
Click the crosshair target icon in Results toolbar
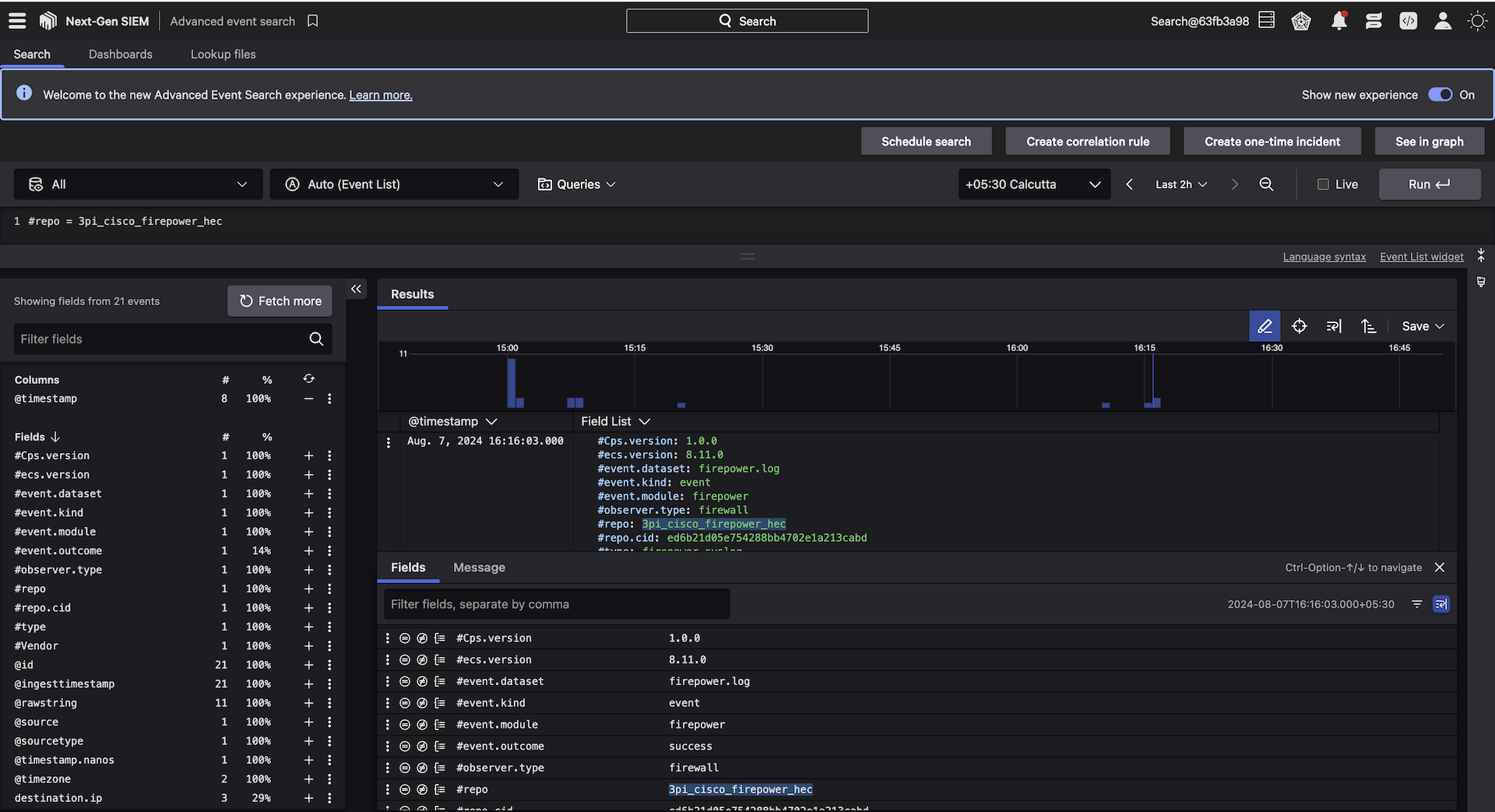pos(1299,326)
